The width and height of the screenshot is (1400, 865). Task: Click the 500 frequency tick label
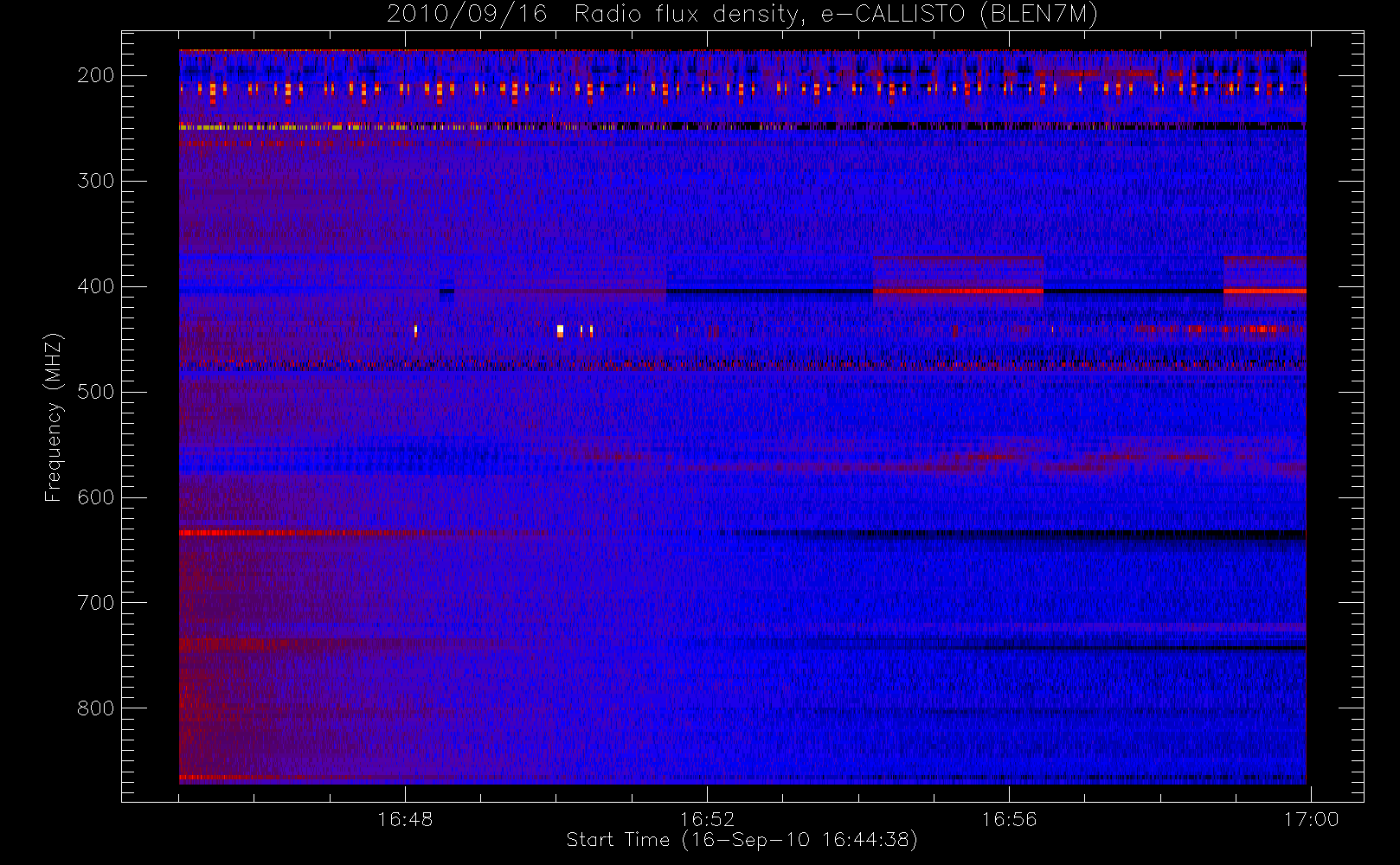(95, 392)
